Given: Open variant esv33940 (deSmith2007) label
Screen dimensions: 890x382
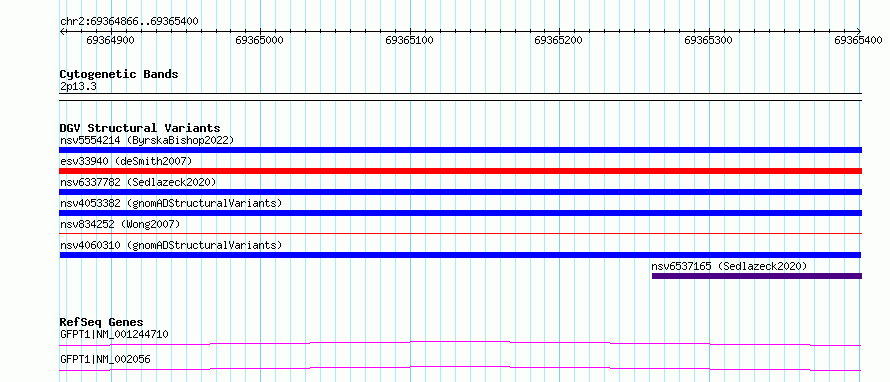Looking at the screenshot, I should [126, 161].
